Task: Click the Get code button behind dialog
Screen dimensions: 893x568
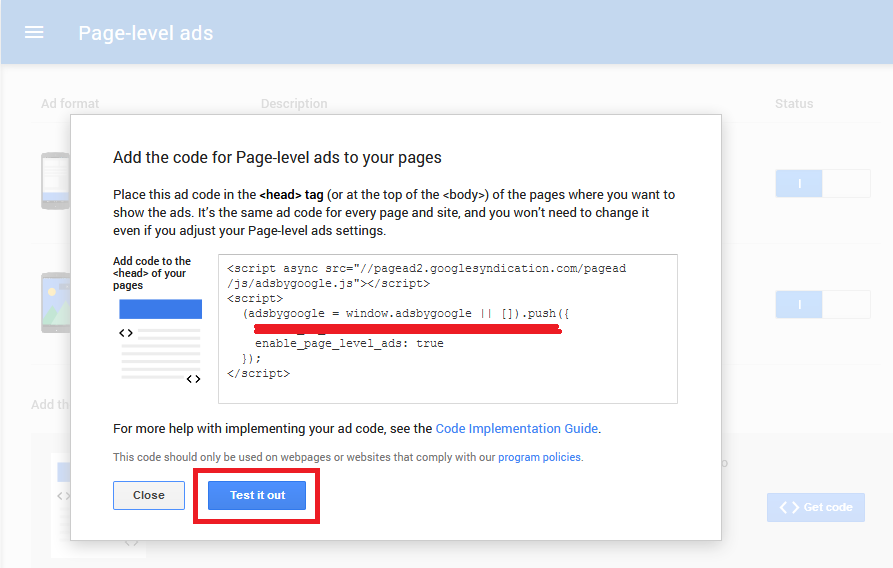Action: click(816, 507)
